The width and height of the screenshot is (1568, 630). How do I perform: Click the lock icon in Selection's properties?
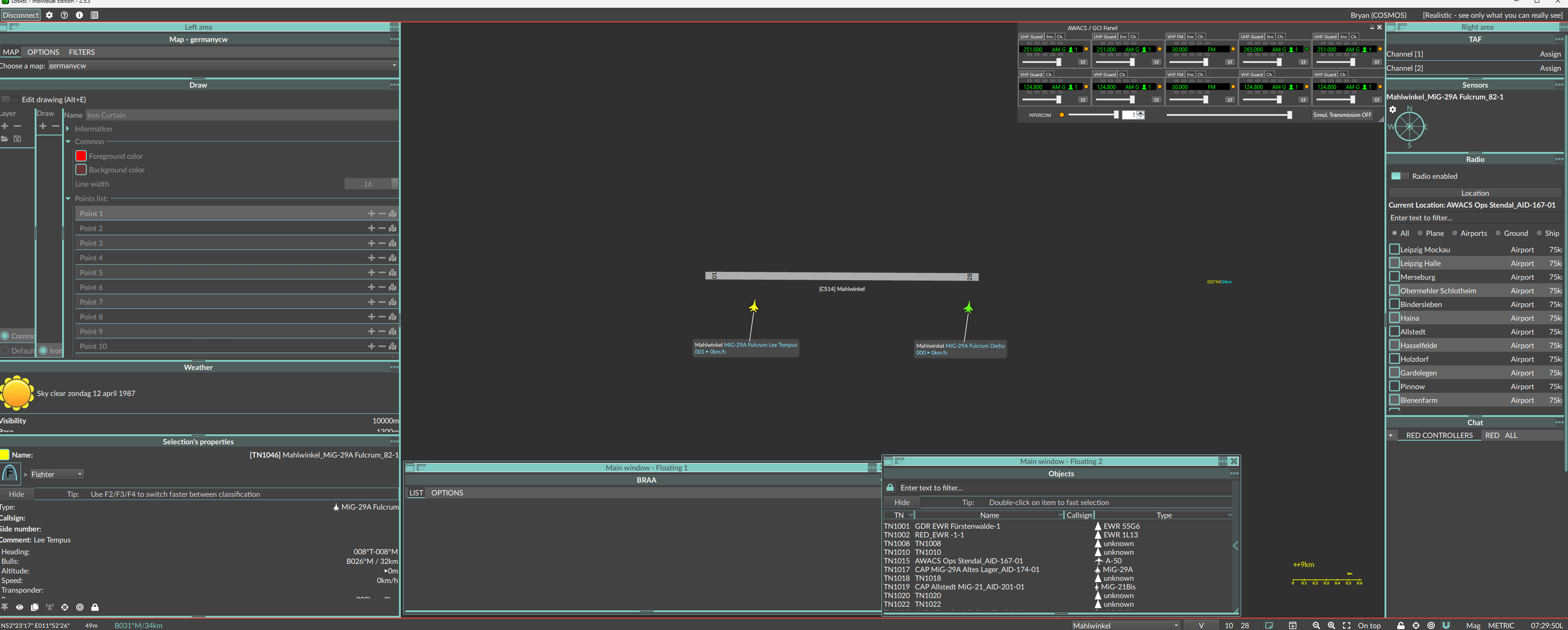pyautogui.click(x=95, y=607)
